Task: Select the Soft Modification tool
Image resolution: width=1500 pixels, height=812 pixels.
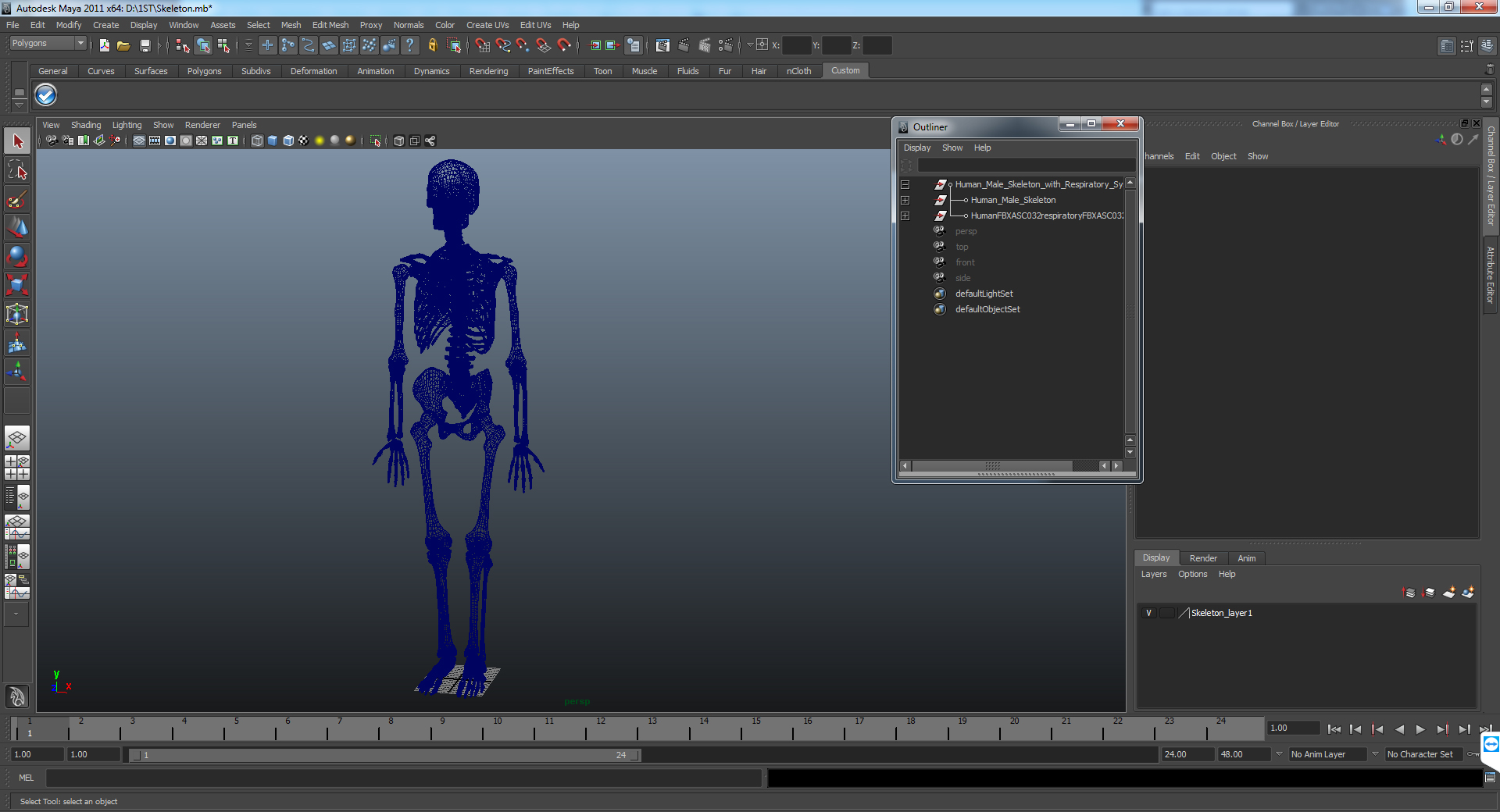Action: (17, 343)
